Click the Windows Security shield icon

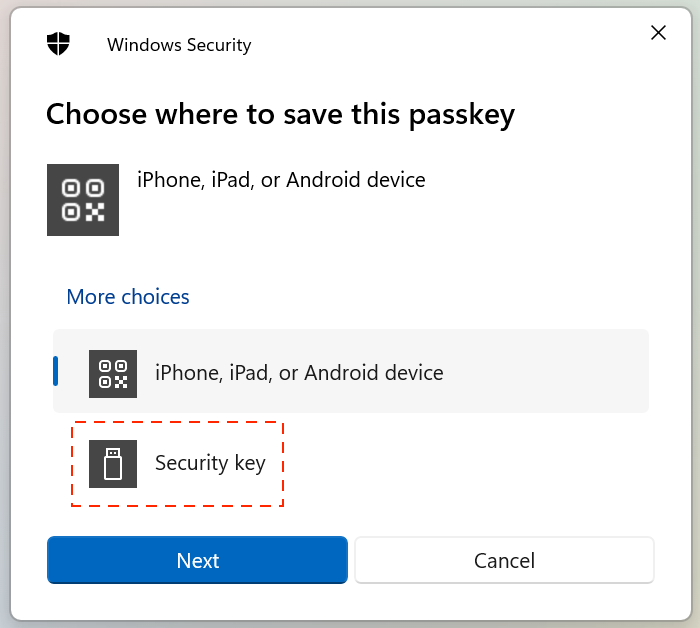[59, 44]
